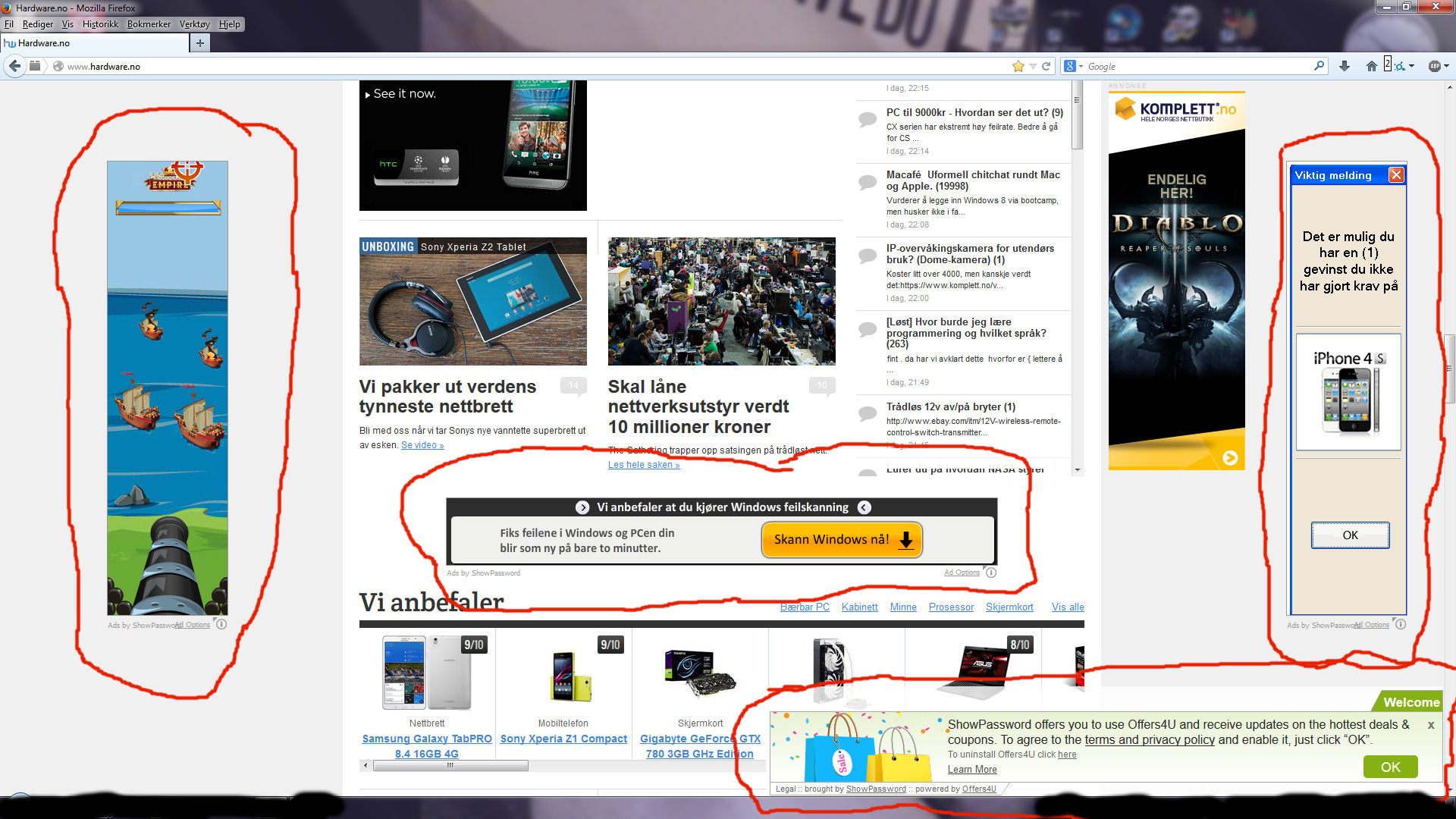This screenshot has width=1456, height=819.
Task: Select Skjermkort category link
Action: pos(1009,607)
